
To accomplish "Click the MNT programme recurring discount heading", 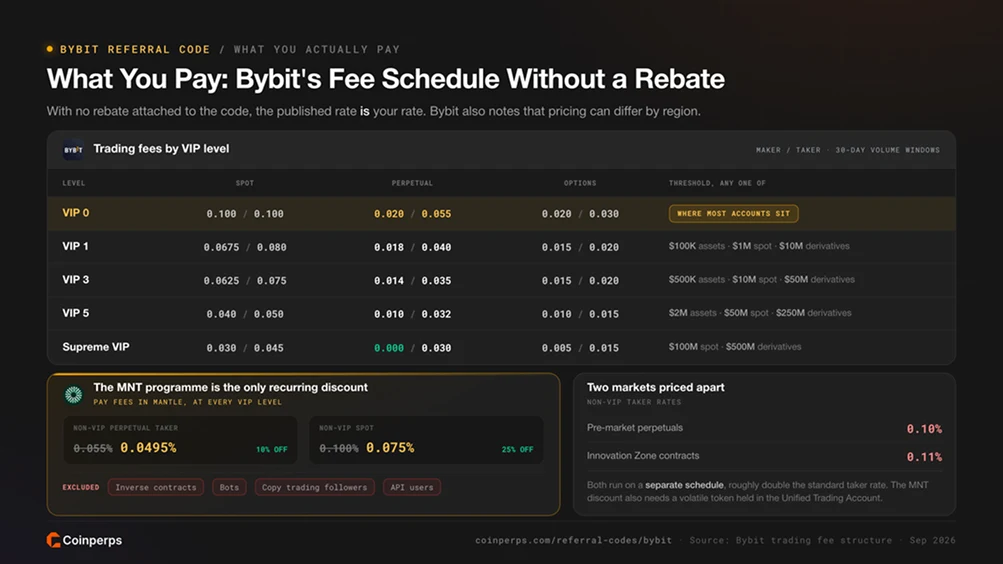I will pyautogui.click(x=230, y=388).
